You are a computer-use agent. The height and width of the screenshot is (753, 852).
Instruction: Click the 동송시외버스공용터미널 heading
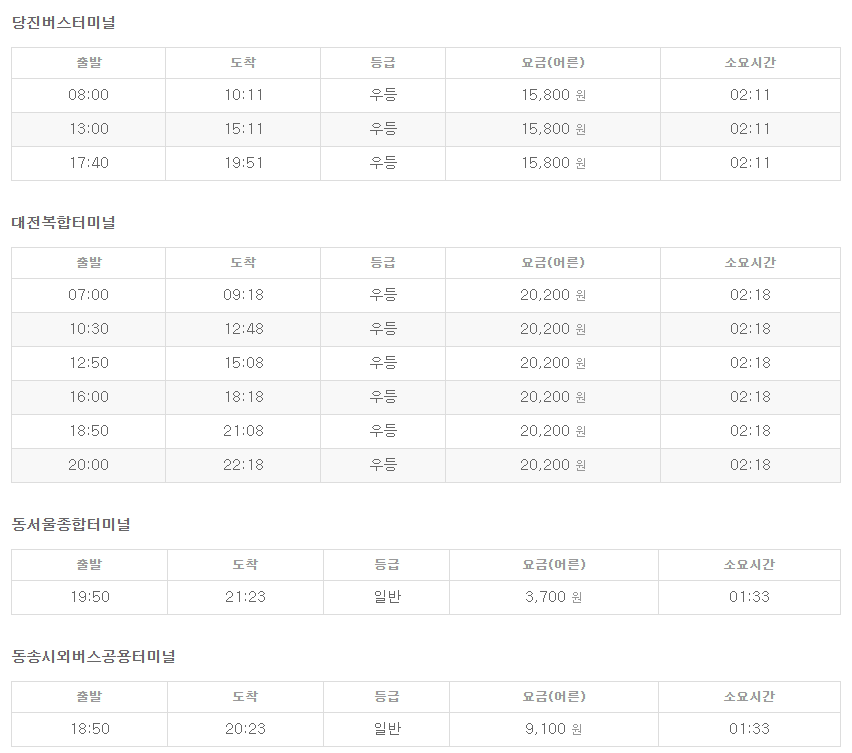pos(93,656)
